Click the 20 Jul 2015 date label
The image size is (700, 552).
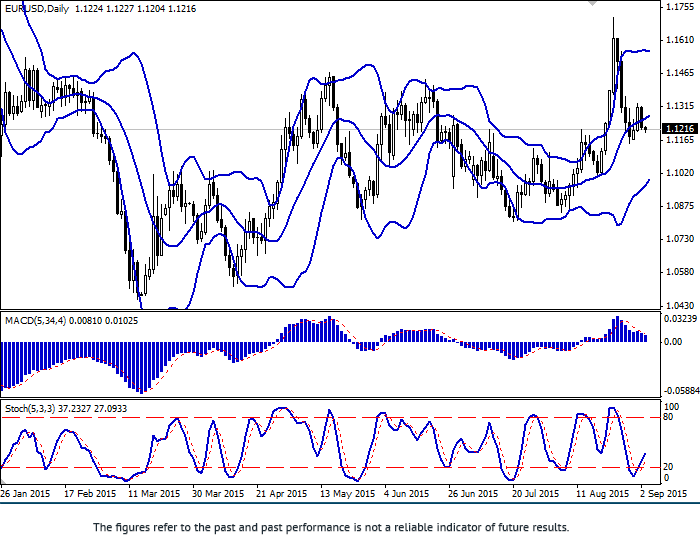pyautogui.click(x=530, y=494)
